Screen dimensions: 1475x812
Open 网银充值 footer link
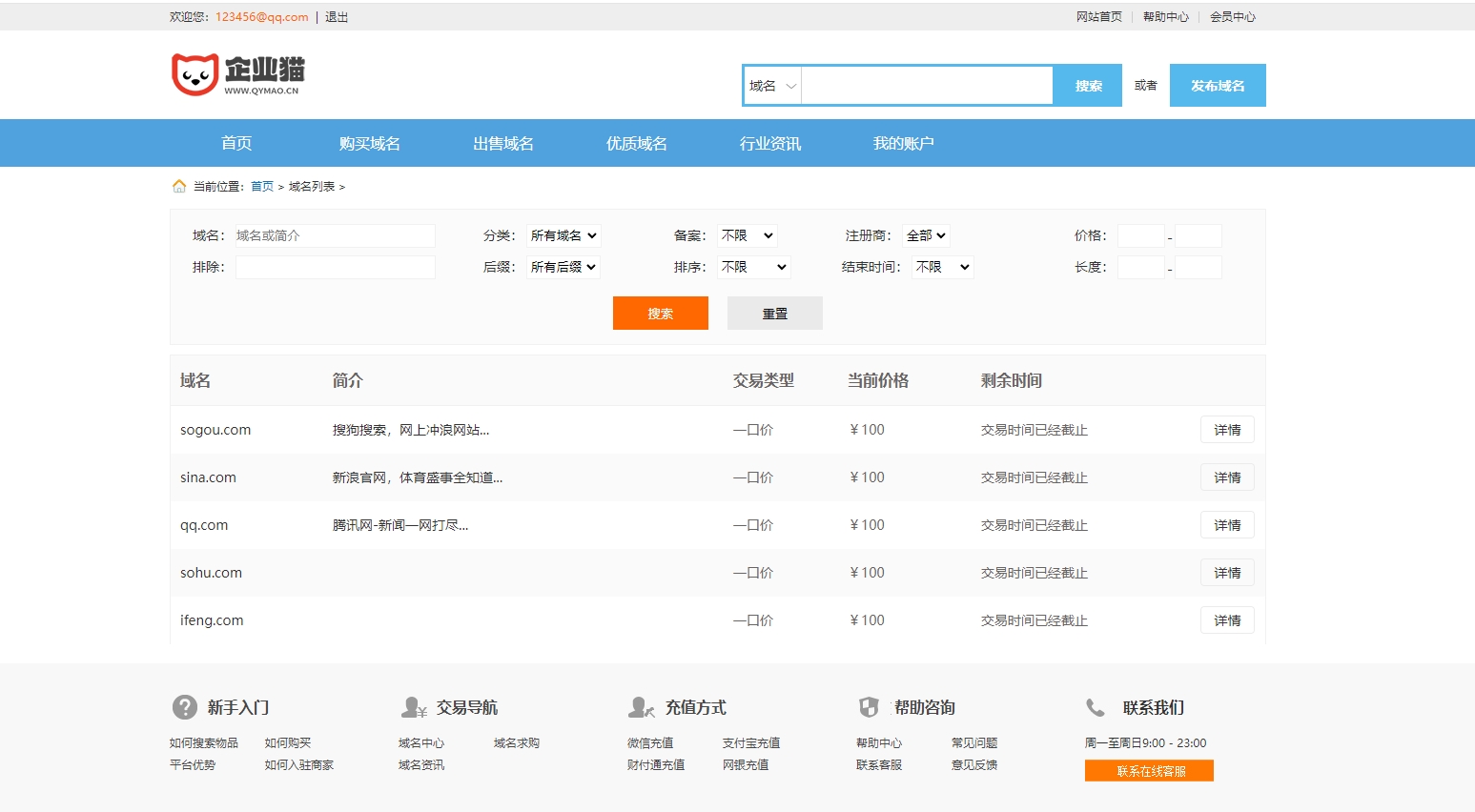(x=746, y=765)
